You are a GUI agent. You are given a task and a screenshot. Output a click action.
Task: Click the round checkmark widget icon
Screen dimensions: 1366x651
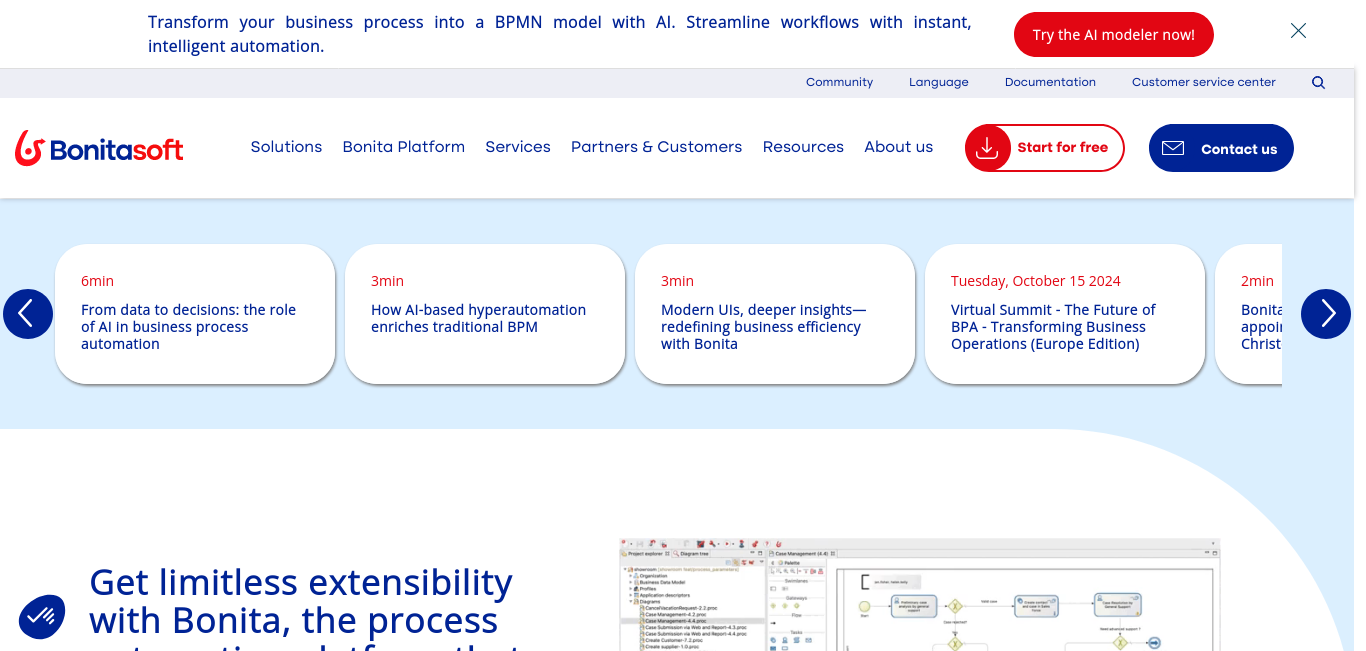coord(42,617)
